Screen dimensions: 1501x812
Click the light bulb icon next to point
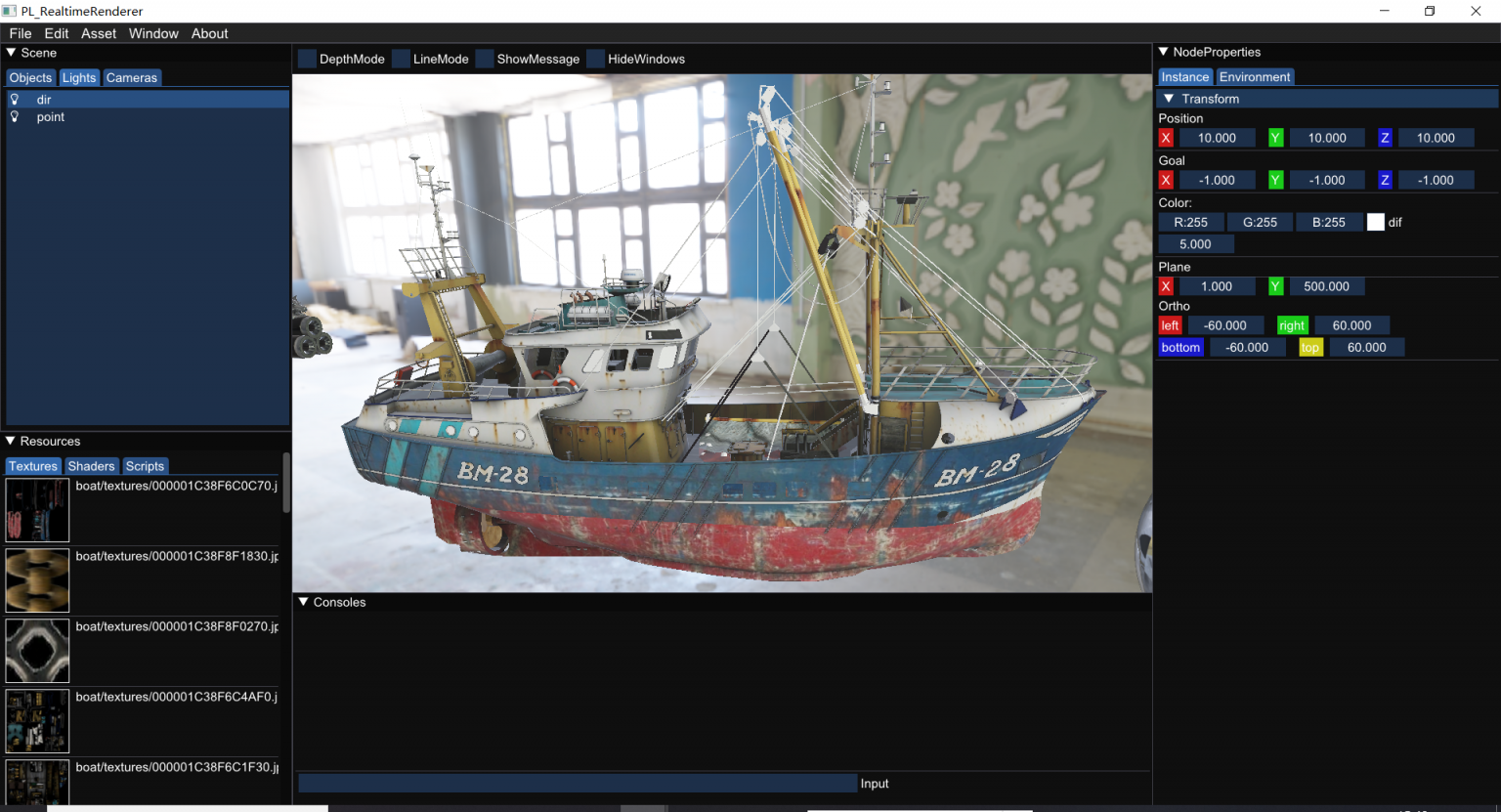[x=15, y=117]
